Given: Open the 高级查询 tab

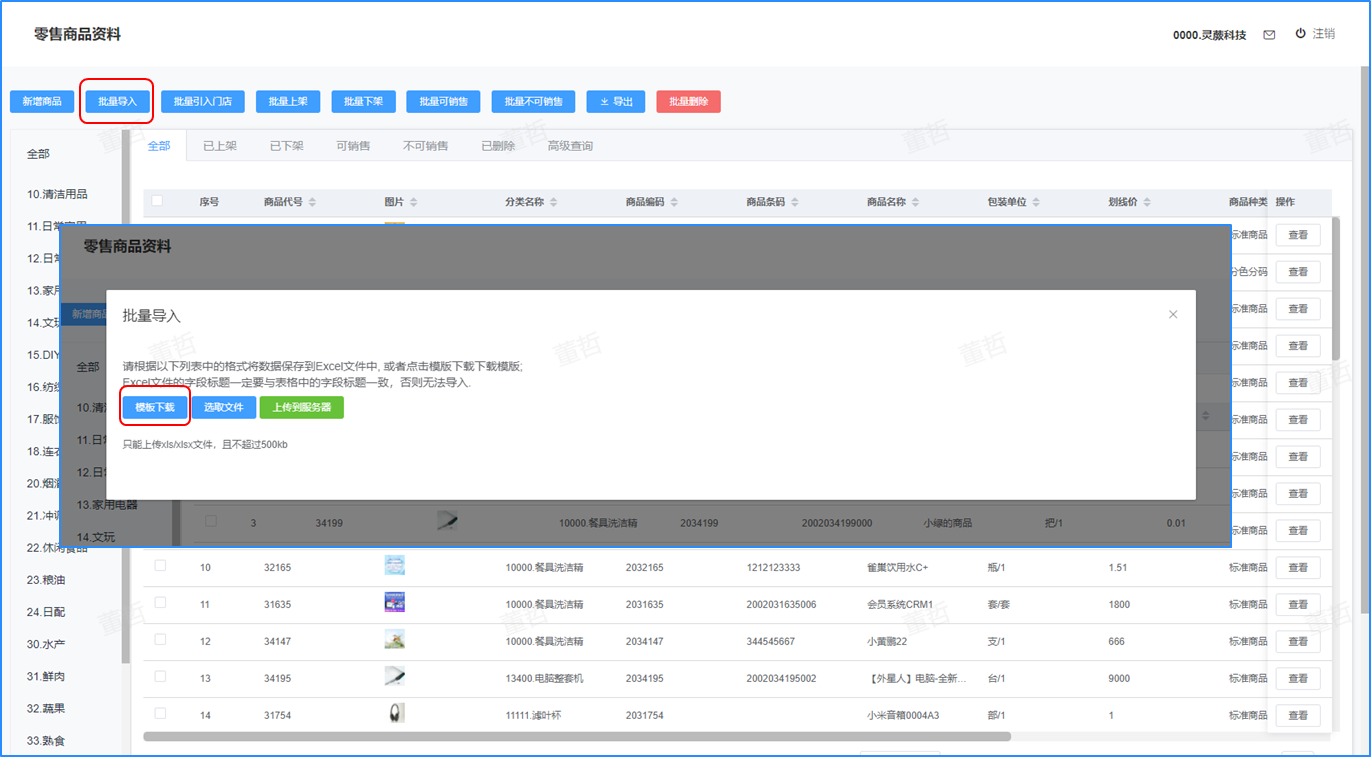Looking at the screenshot, I should [570, 146].
